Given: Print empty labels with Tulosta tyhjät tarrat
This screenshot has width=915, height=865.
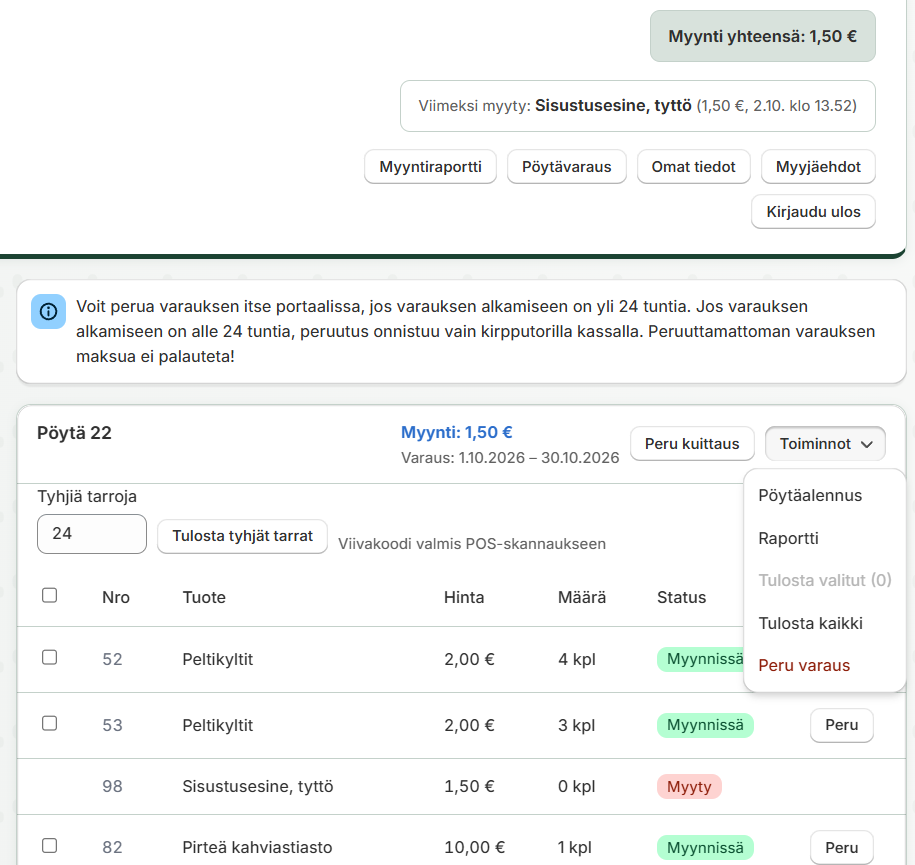Looking at the screenshot, I should (x=242, y=536).
